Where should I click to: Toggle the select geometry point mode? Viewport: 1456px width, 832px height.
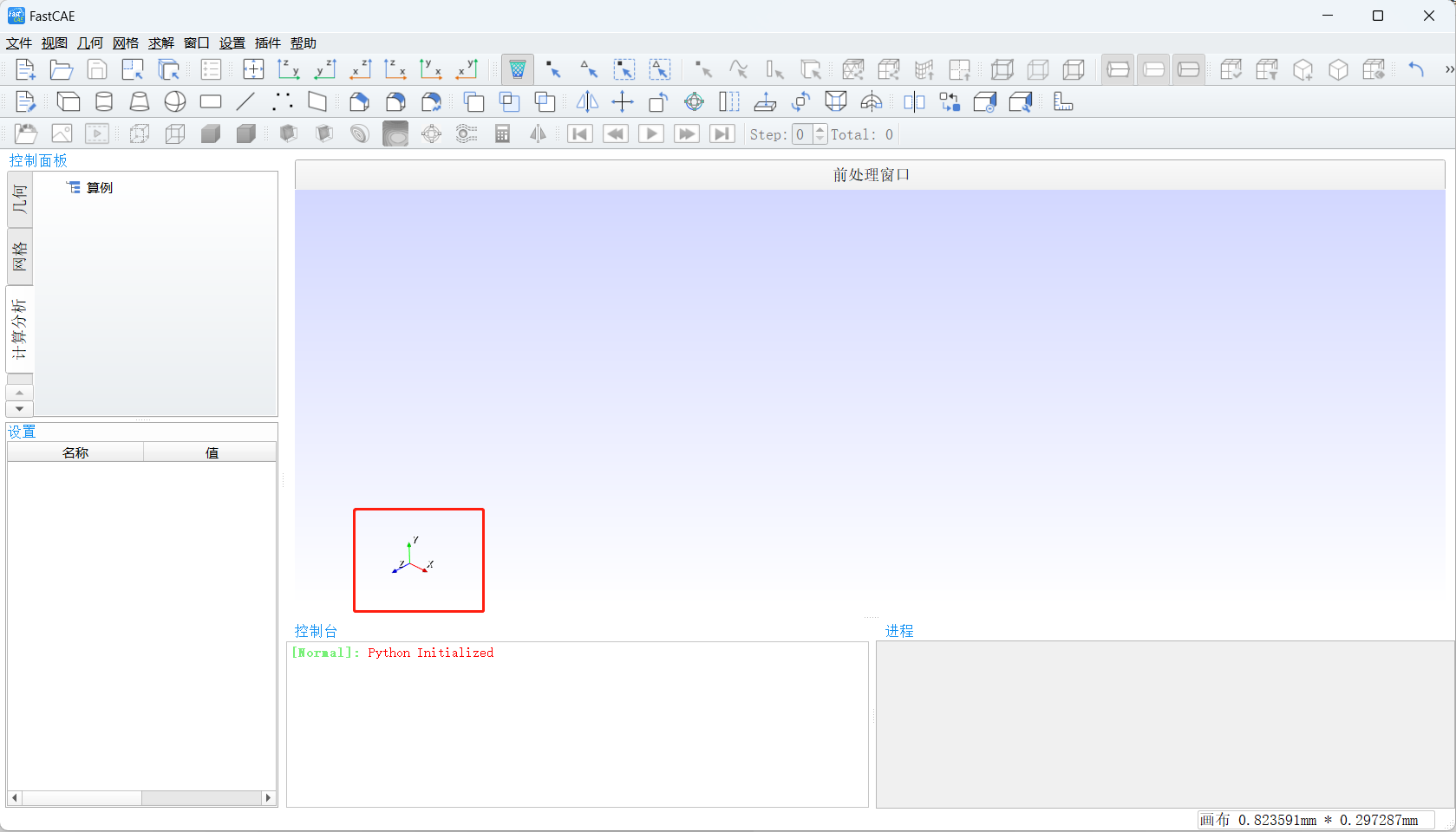[x=703, y=69]
